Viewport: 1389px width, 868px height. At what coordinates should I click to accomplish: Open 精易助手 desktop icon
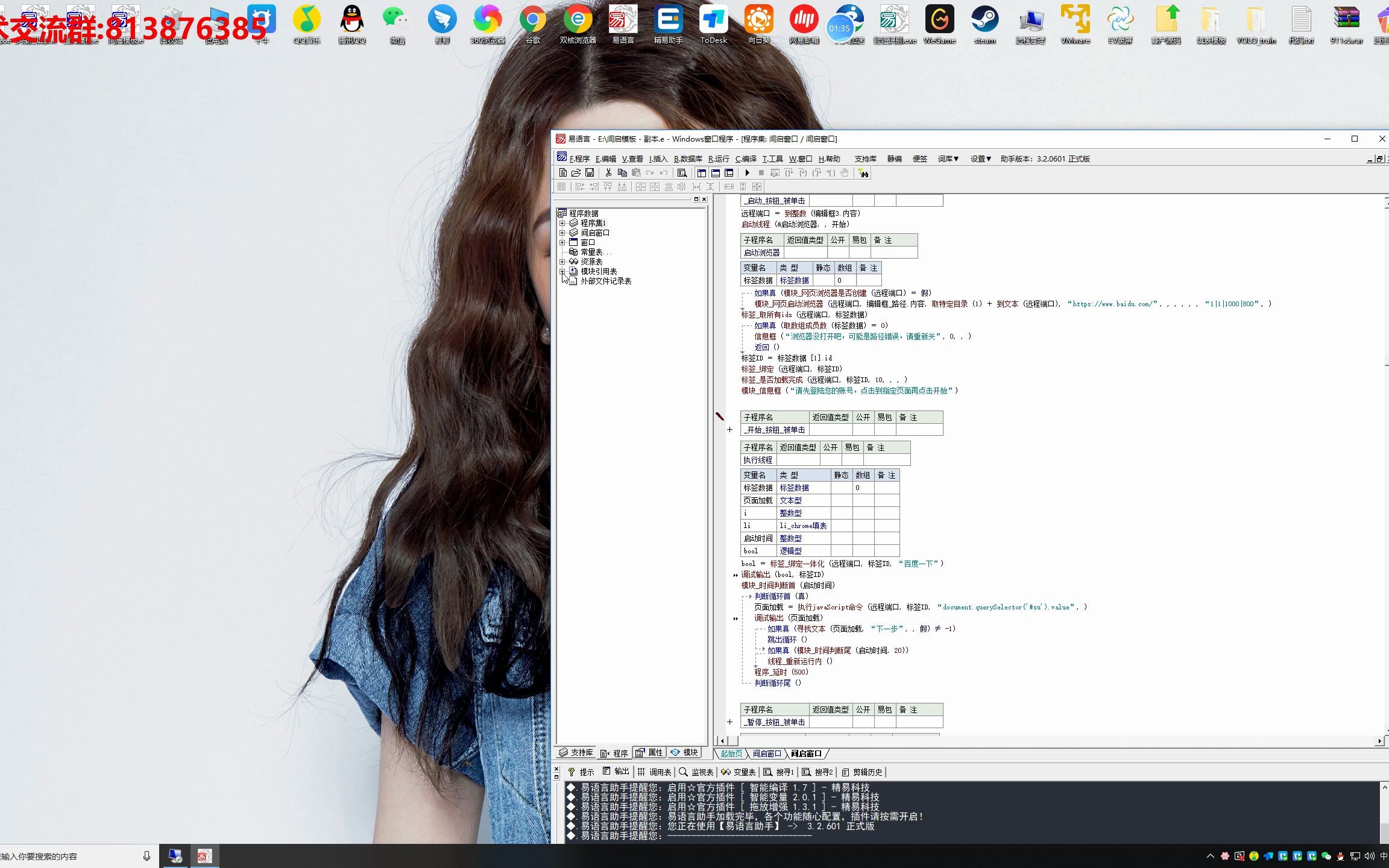point(669,24)
